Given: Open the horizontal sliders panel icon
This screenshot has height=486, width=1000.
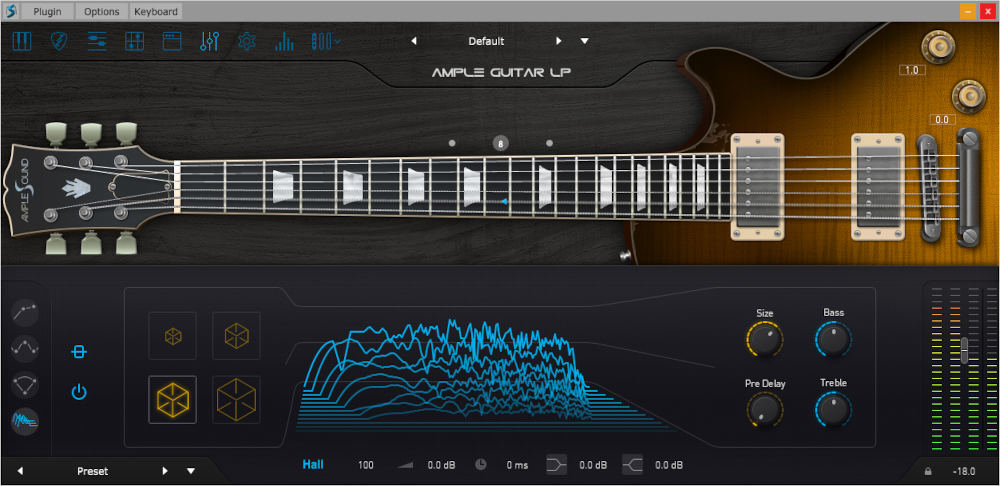Looking at the screenshot, I should pyautogui.click(x=97, y=41).
